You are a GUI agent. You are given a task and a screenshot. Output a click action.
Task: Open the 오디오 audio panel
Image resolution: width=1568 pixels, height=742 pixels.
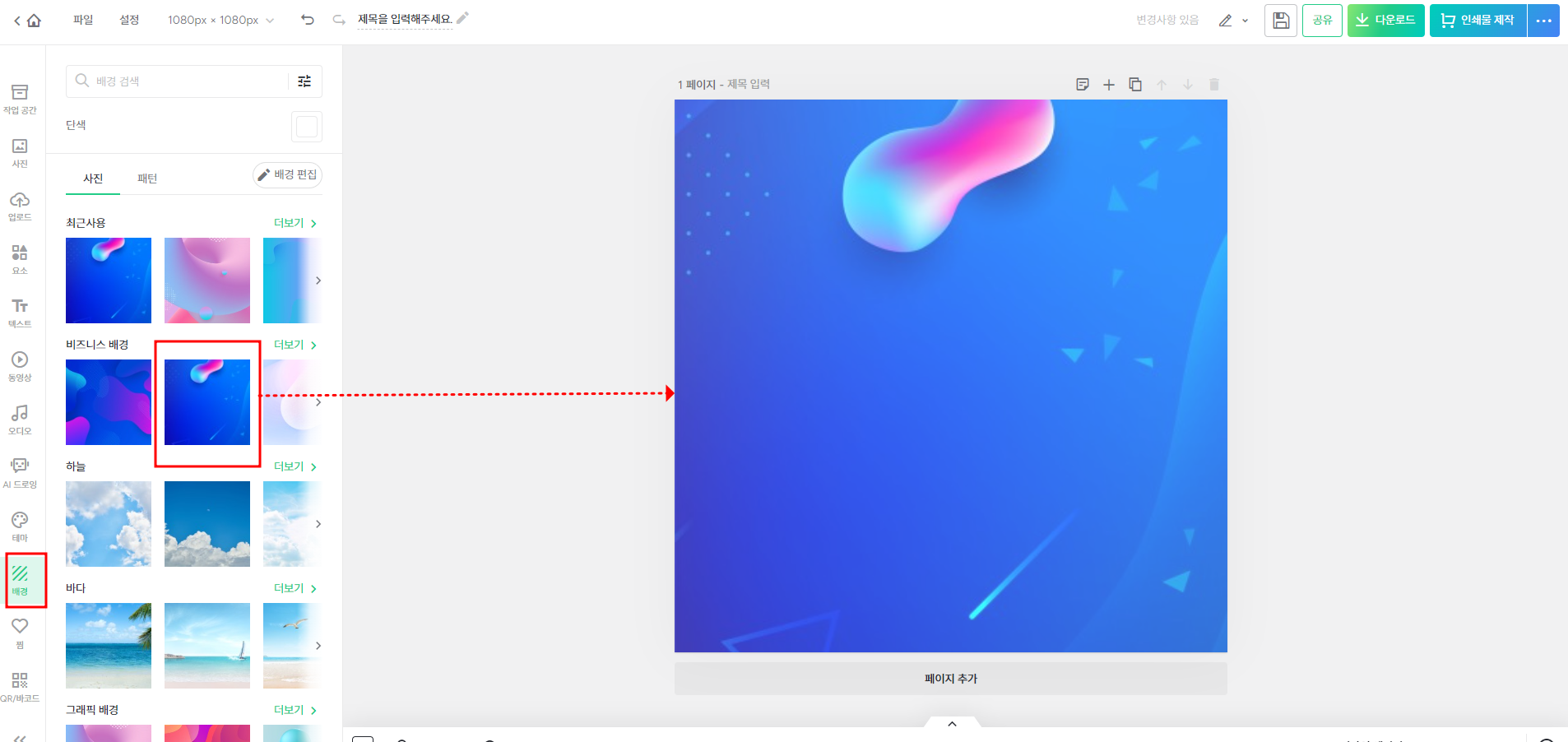(20, 420)
